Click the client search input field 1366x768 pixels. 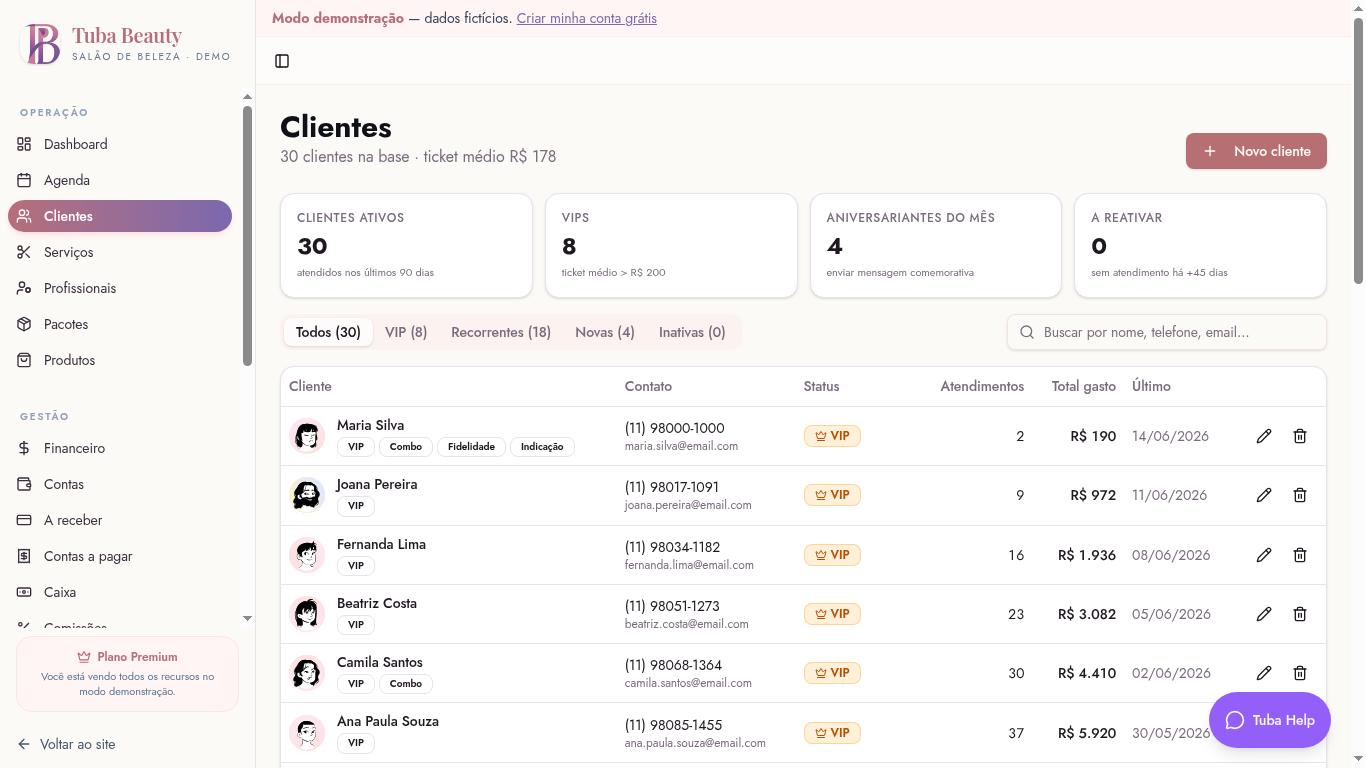coord(1167,332)
